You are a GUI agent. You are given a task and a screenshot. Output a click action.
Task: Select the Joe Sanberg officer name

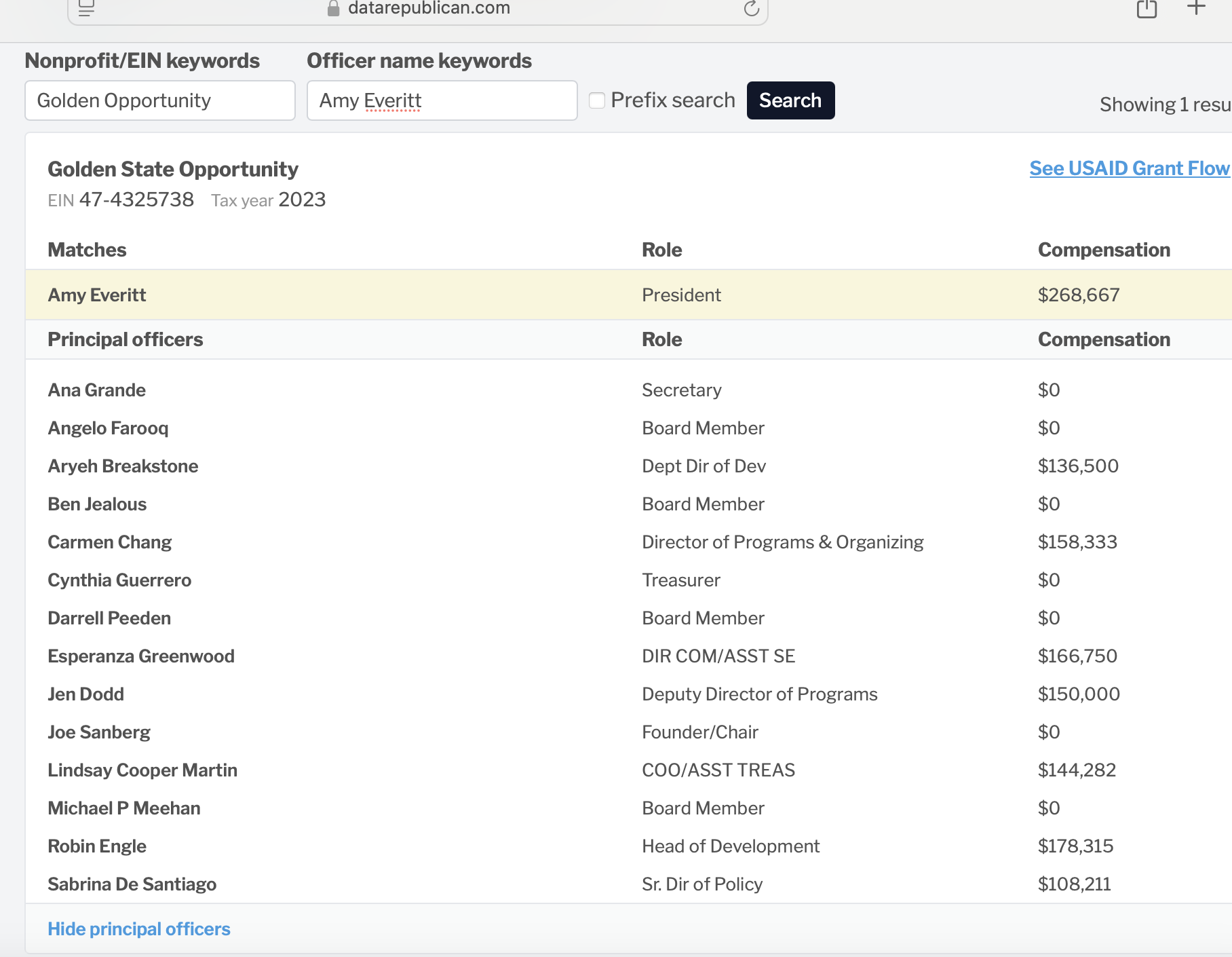[99, 732]
